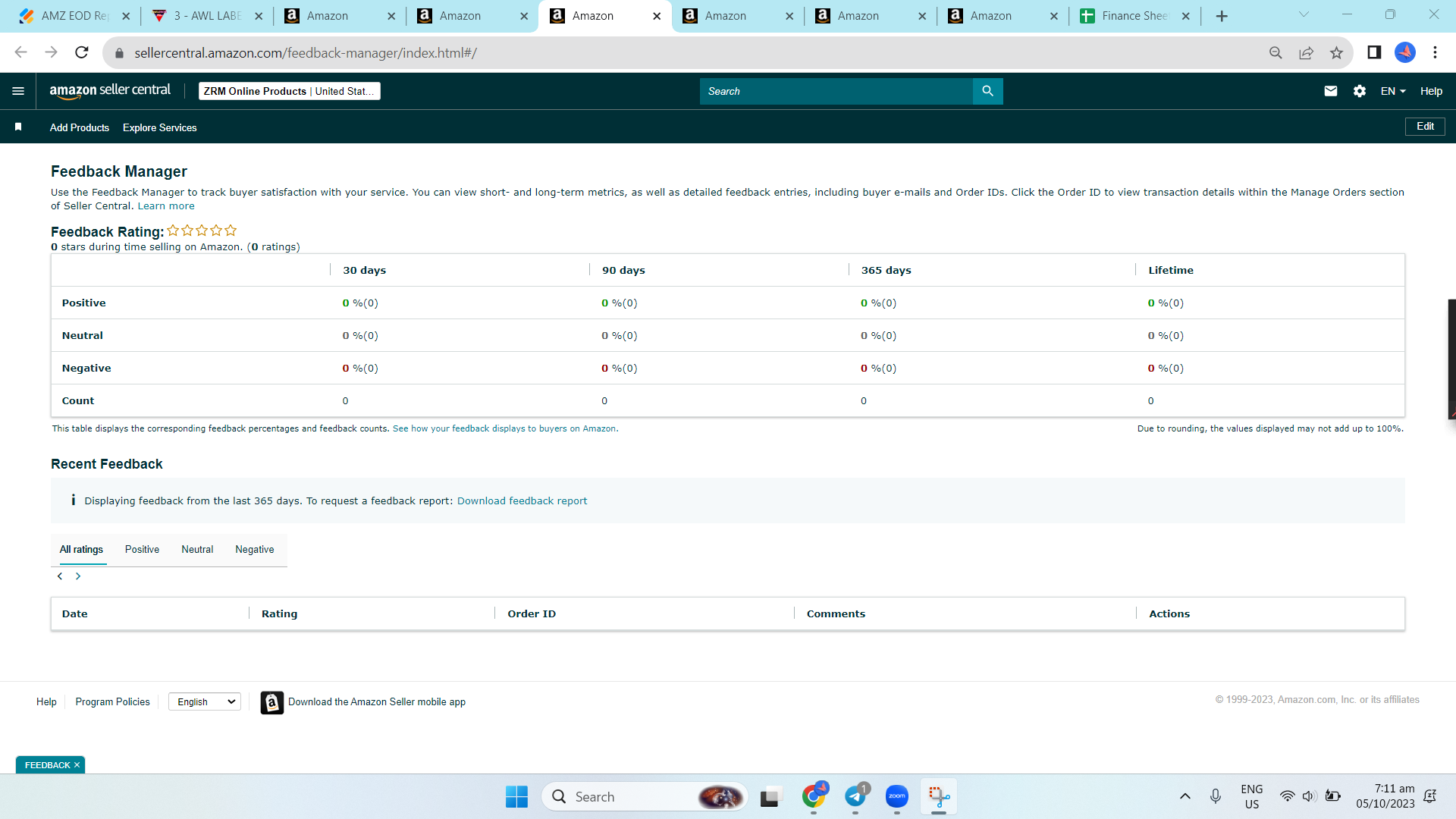Image resolution: width=1456 pixels, height=819 pixels.
Task: Expand the Chrome tab search chevron
Action: 1304,14
